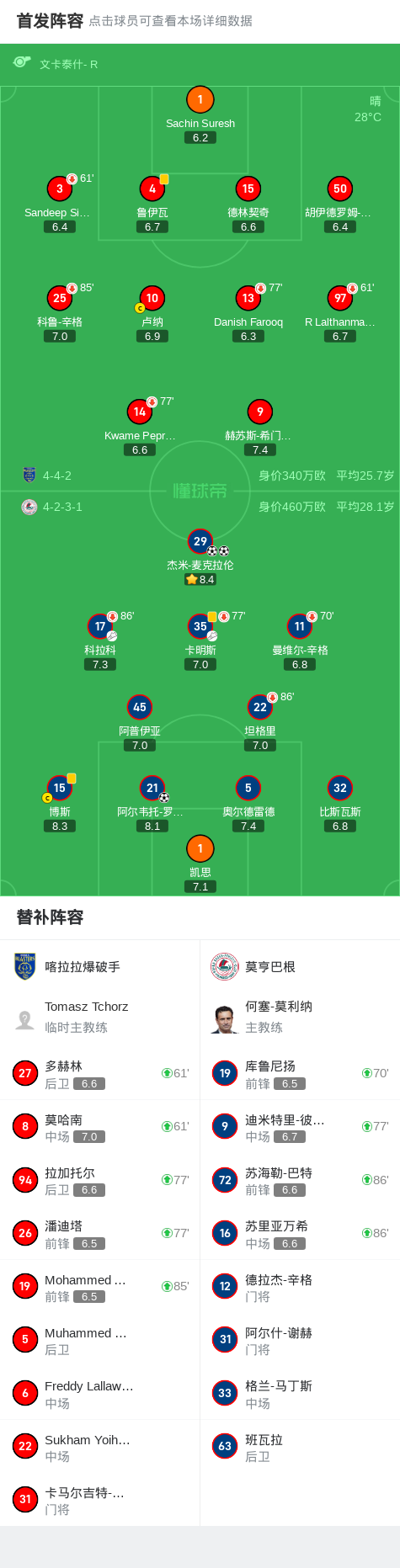
Task: Tap goalkeeper Sachin Suresh's number 1 badge
Action: click(x=200, y=99)
